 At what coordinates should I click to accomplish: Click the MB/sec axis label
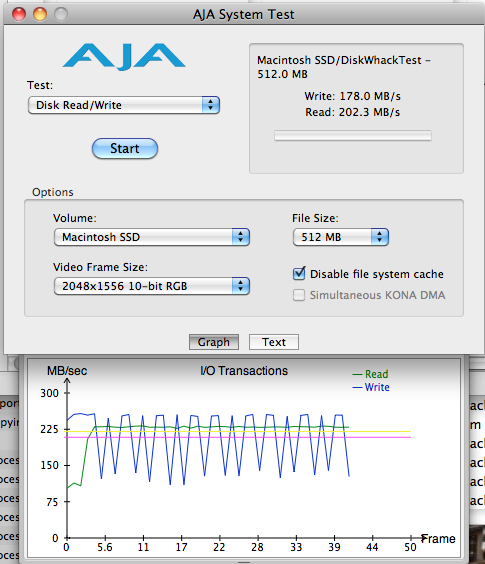[x=67, y=371]
